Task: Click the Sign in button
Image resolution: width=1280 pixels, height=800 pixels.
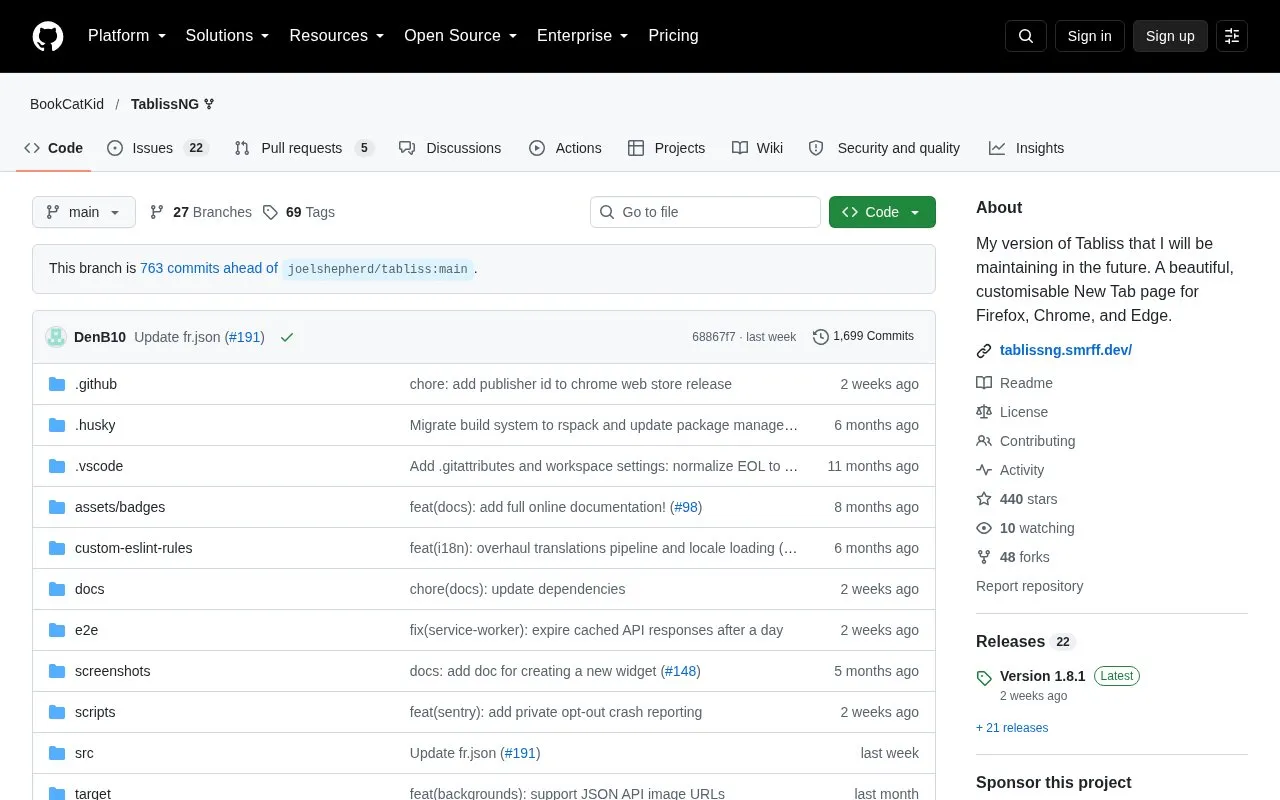Action: (x=1089, y=36)
